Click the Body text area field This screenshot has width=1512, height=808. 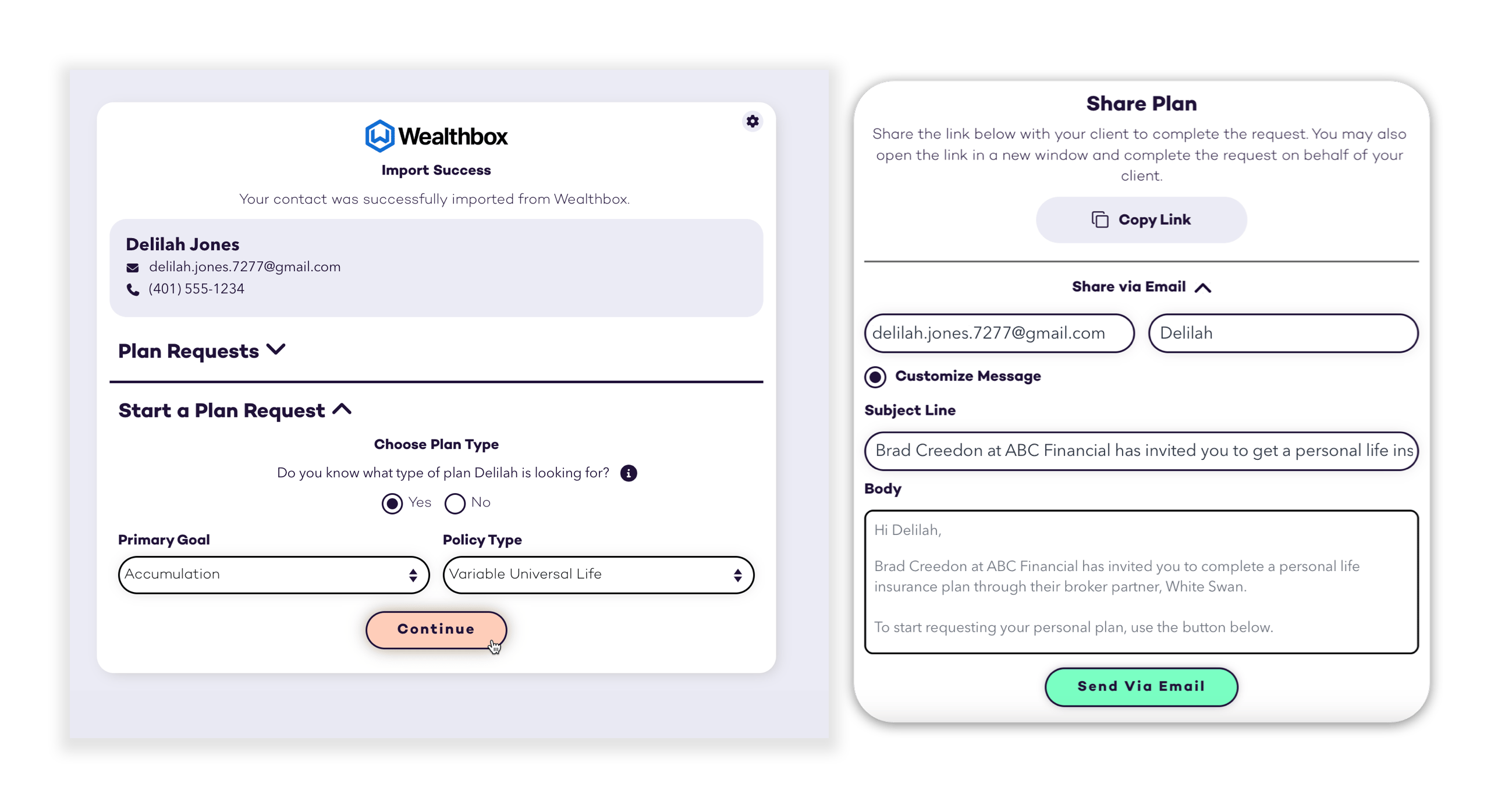pyautogui.click(x=1141, y=580)
